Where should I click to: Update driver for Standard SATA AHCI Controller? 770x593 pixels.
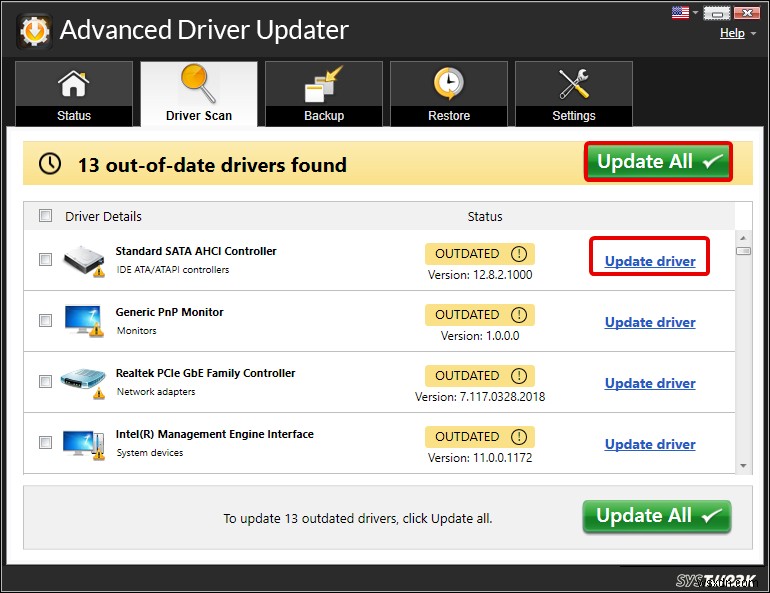[650, 261]
